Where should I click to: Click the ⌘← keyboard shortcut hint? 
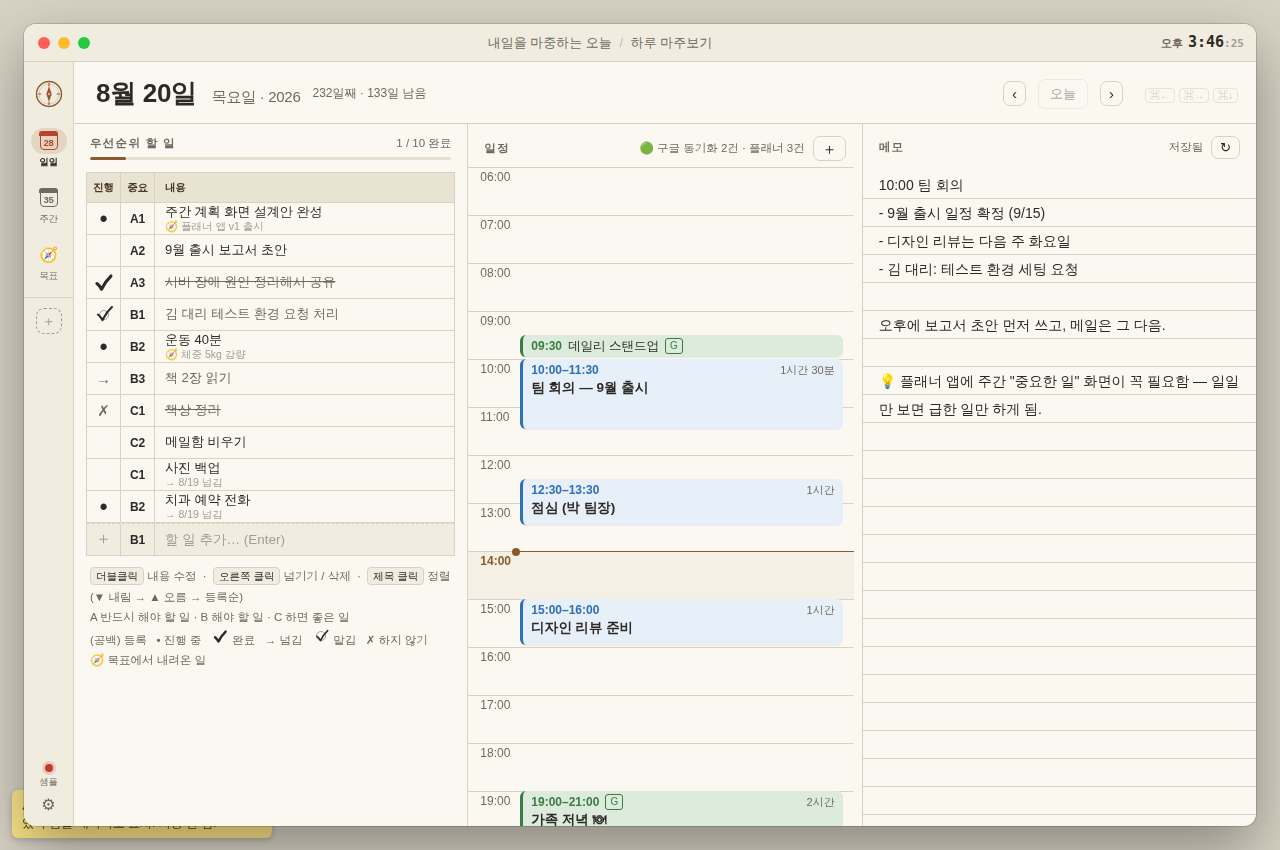coord(1160,95)
